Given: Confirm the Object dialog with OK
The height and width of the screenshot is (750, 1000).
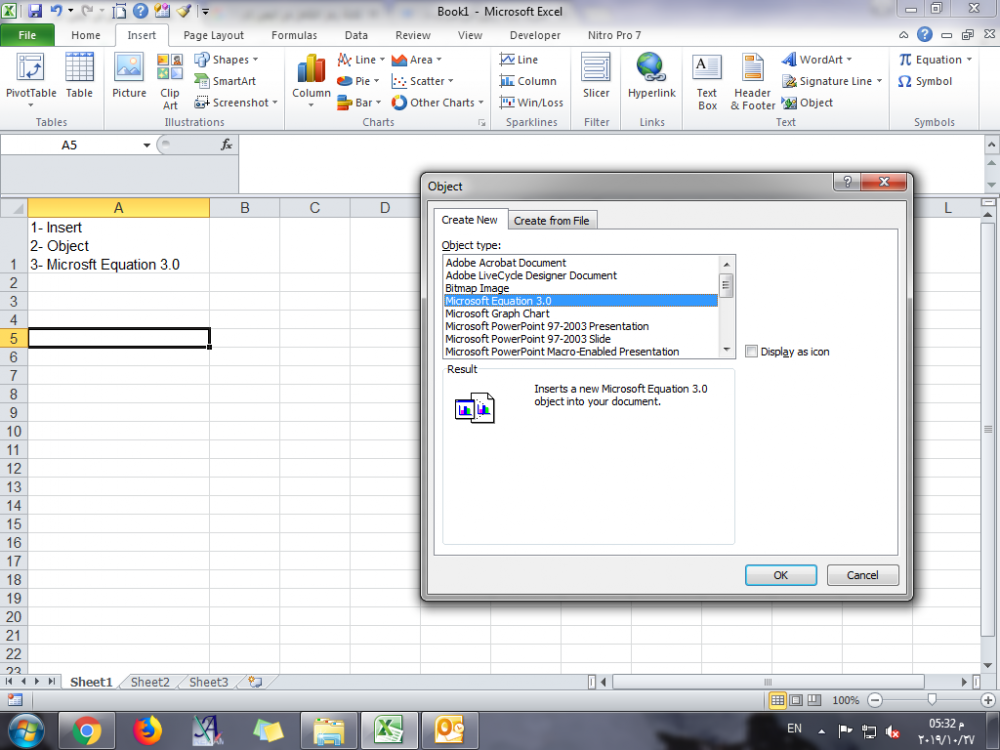Looking at the screenshot, I should tap(781, 575).
